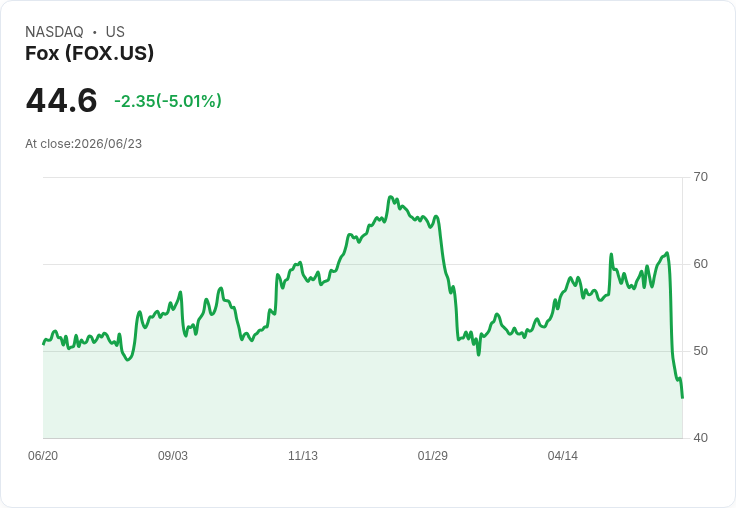This screenshot has height=508, width=736.
Task: Click the chart dip just below 50 in February
Action: (x=479, y=354)
